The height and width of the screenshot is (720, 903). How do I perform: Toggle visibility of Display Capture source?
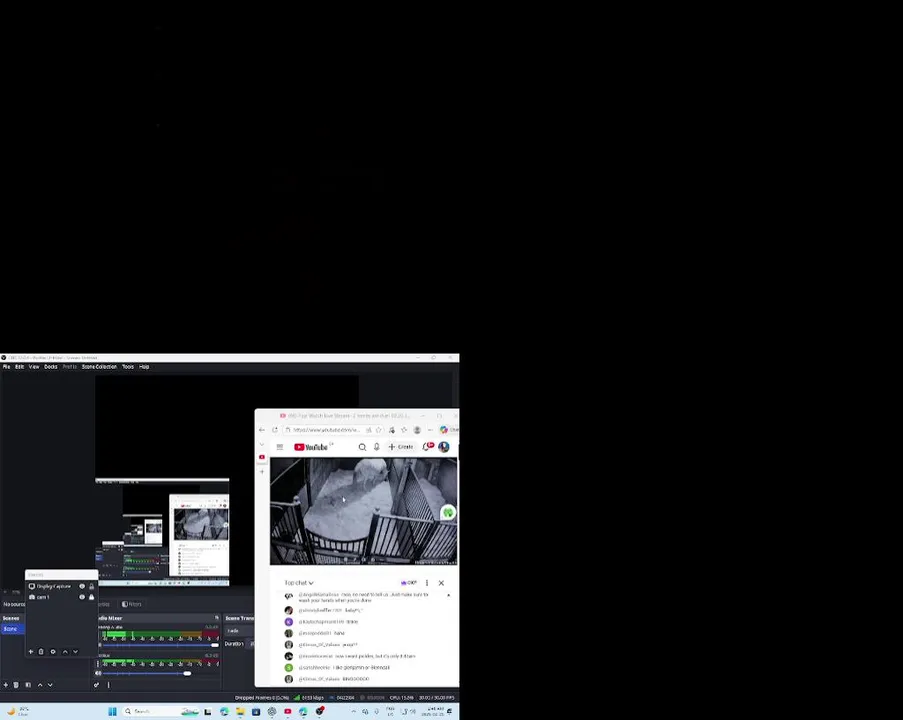[82, 586]
